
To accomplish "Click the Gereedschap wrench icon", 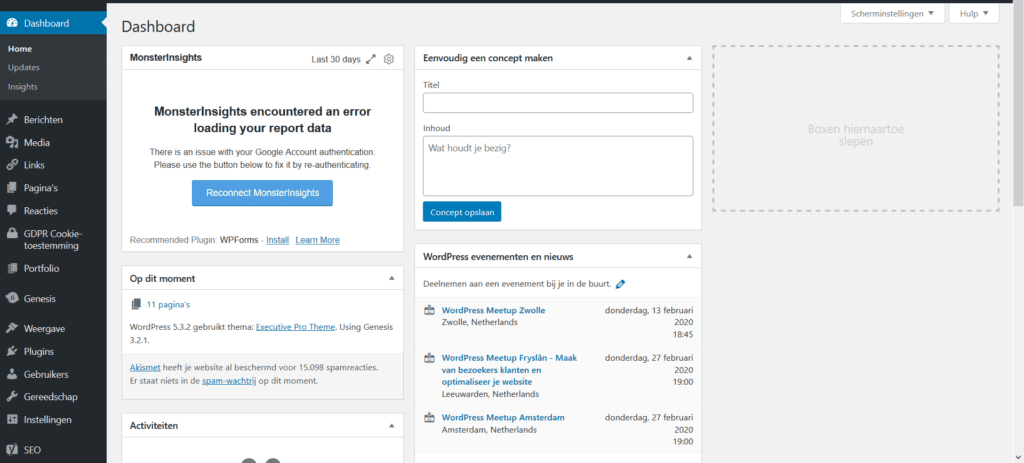I will (12, 397).
